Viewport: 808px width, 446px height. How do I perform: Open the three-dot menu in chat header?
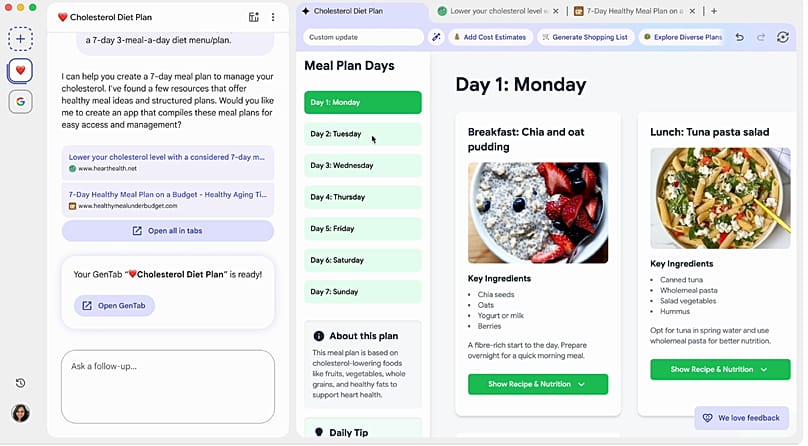click(x=273, y=17)
